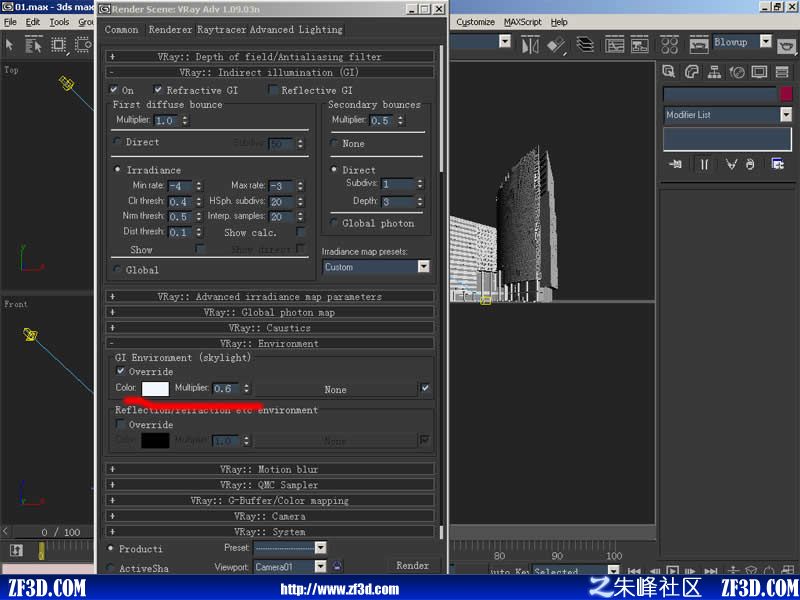Open the Customize menu

476,22
